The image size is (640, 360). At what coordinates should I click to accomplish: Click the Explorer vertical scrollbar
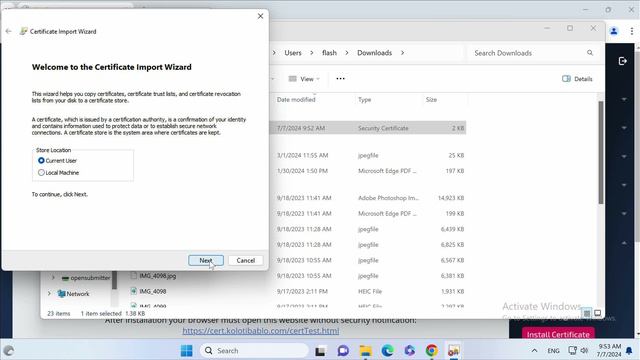point(601,152)
